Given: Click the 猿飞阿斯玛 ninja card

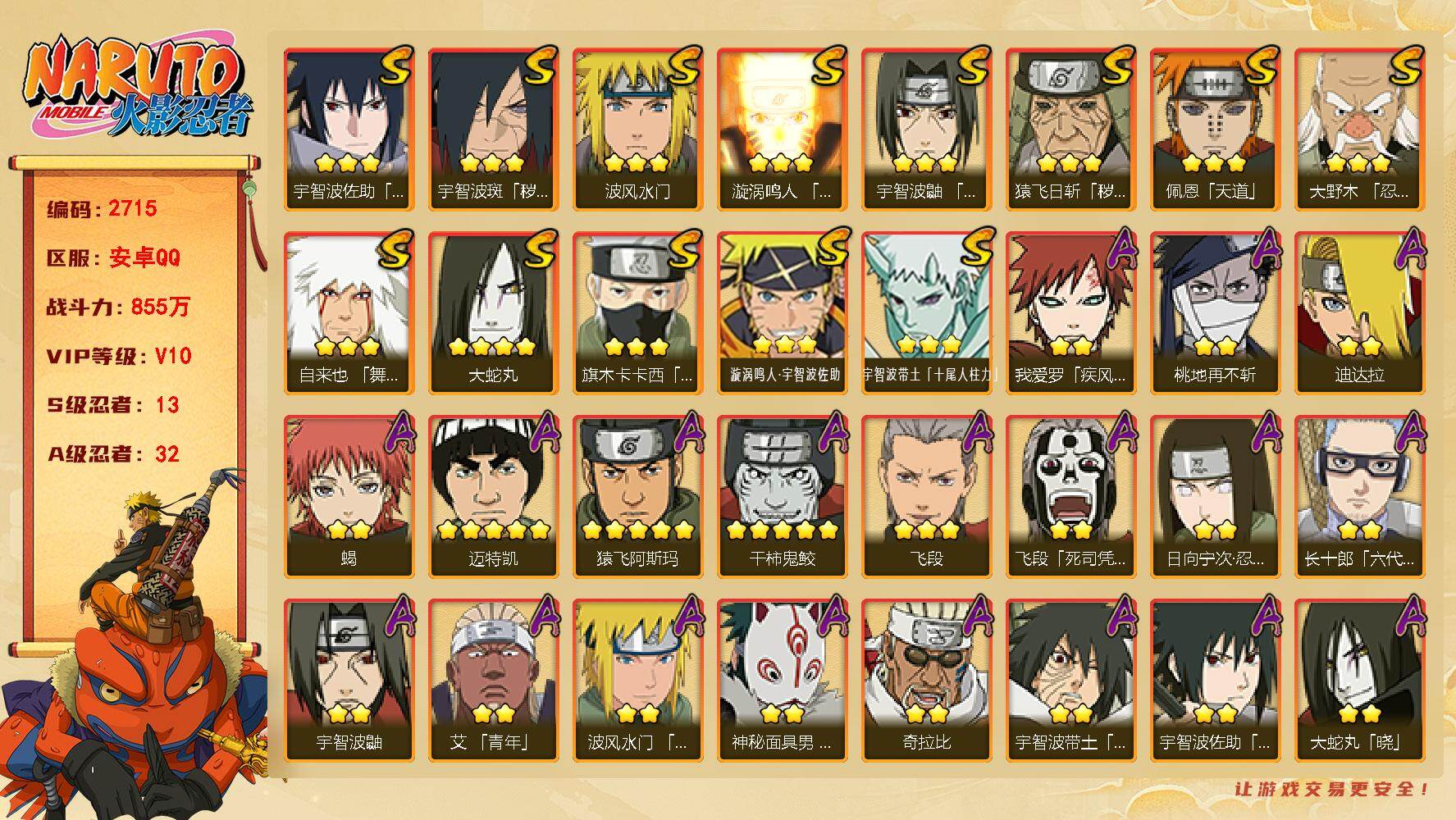Looking at the screenshot, I should (x=637, y=497).
